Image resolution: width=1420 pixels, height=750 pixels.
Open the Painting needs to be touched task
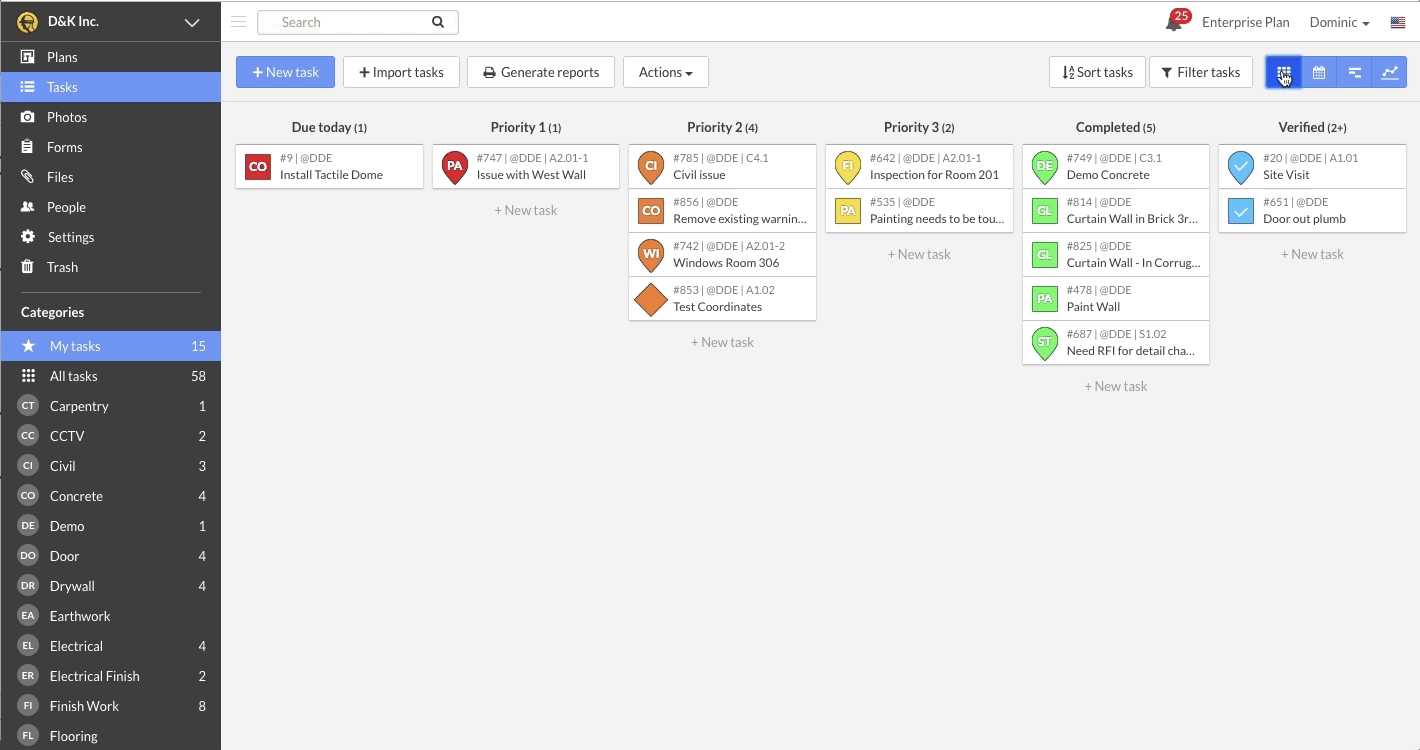click(919, 210)
